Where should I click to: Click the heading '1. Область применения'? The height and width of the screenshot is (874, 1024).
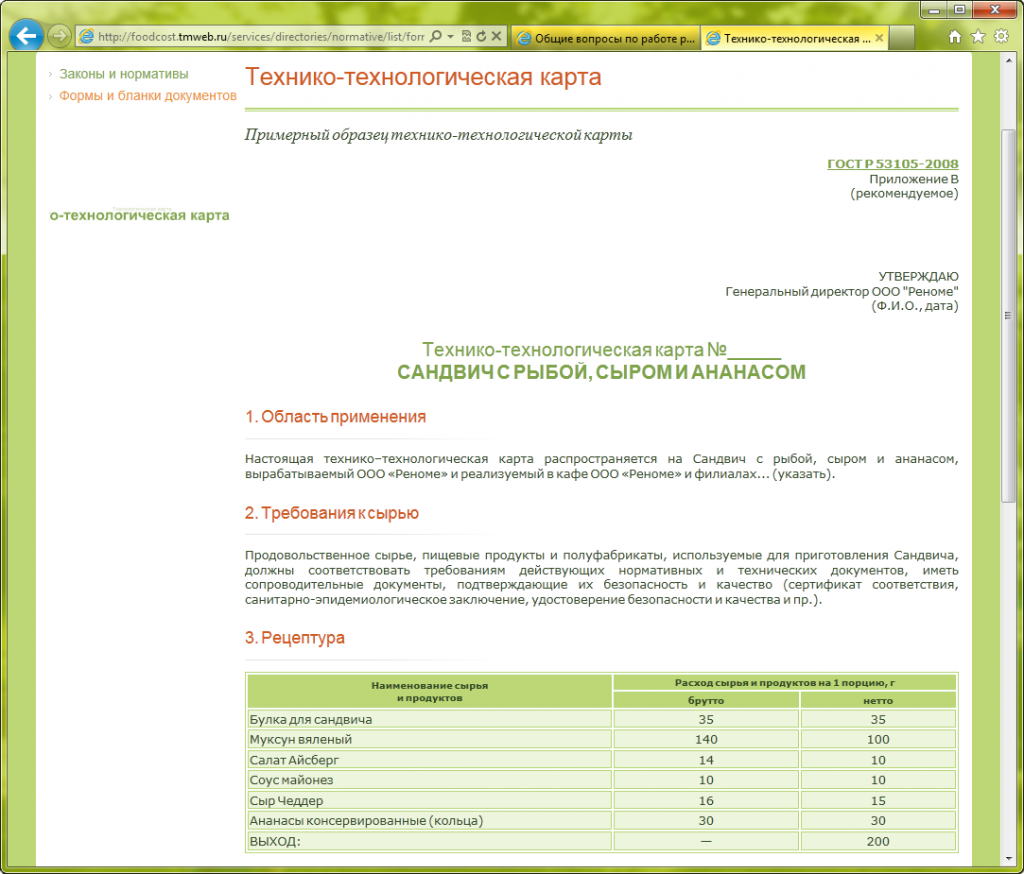click(x=336, y=417)
